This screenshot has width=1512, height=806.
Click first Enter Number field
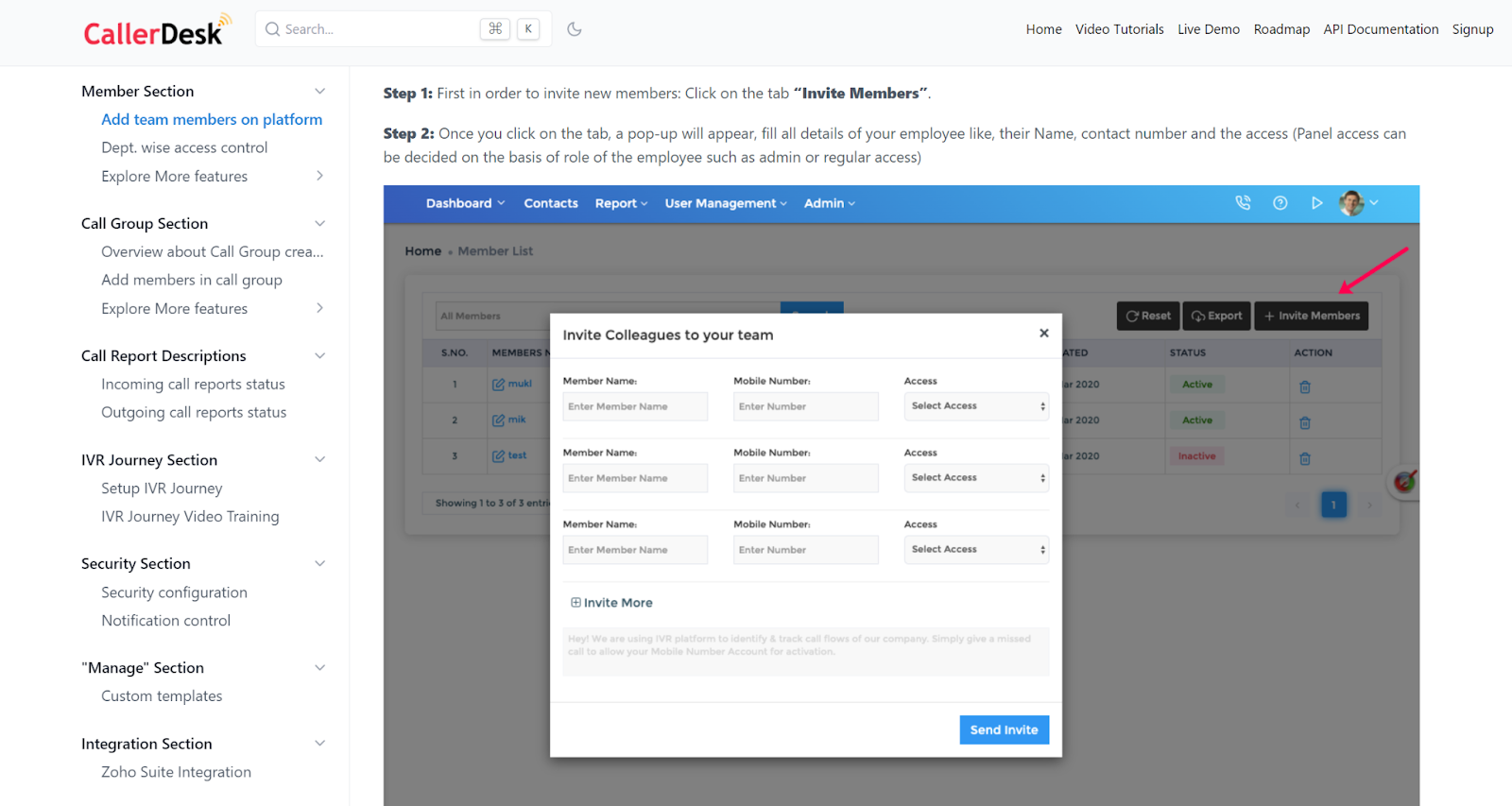coord(806,406)
